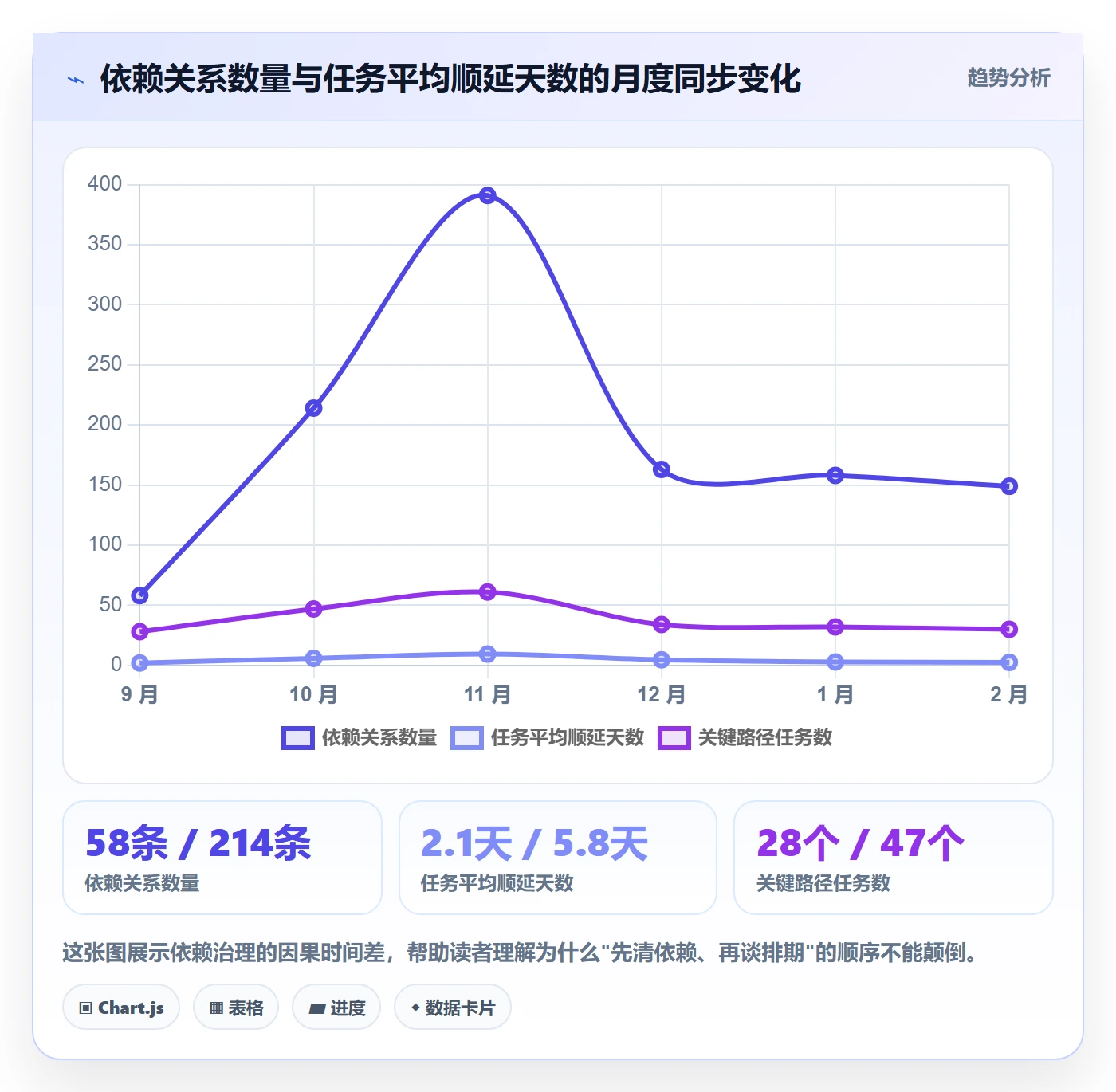1116x1092 pixels.
Task: Click the 400 y-axis tick label
Action: point(105,184)
